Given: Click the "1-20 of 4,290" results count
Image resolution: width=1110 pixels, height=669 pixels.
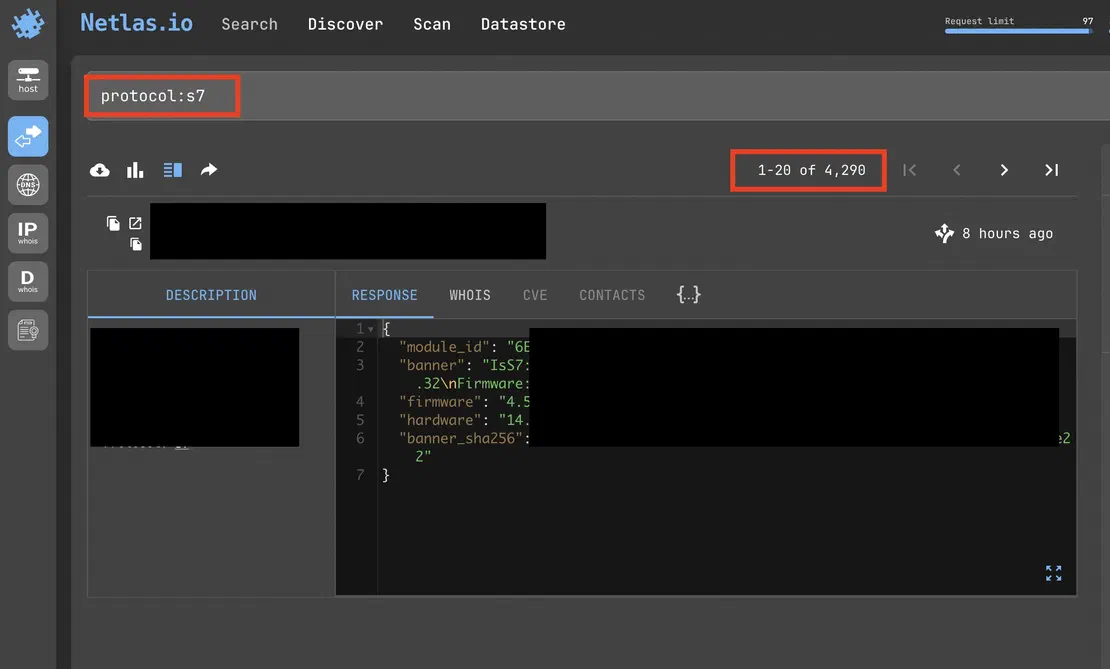Looking at the screenshot, I should (x=811, y=170).
